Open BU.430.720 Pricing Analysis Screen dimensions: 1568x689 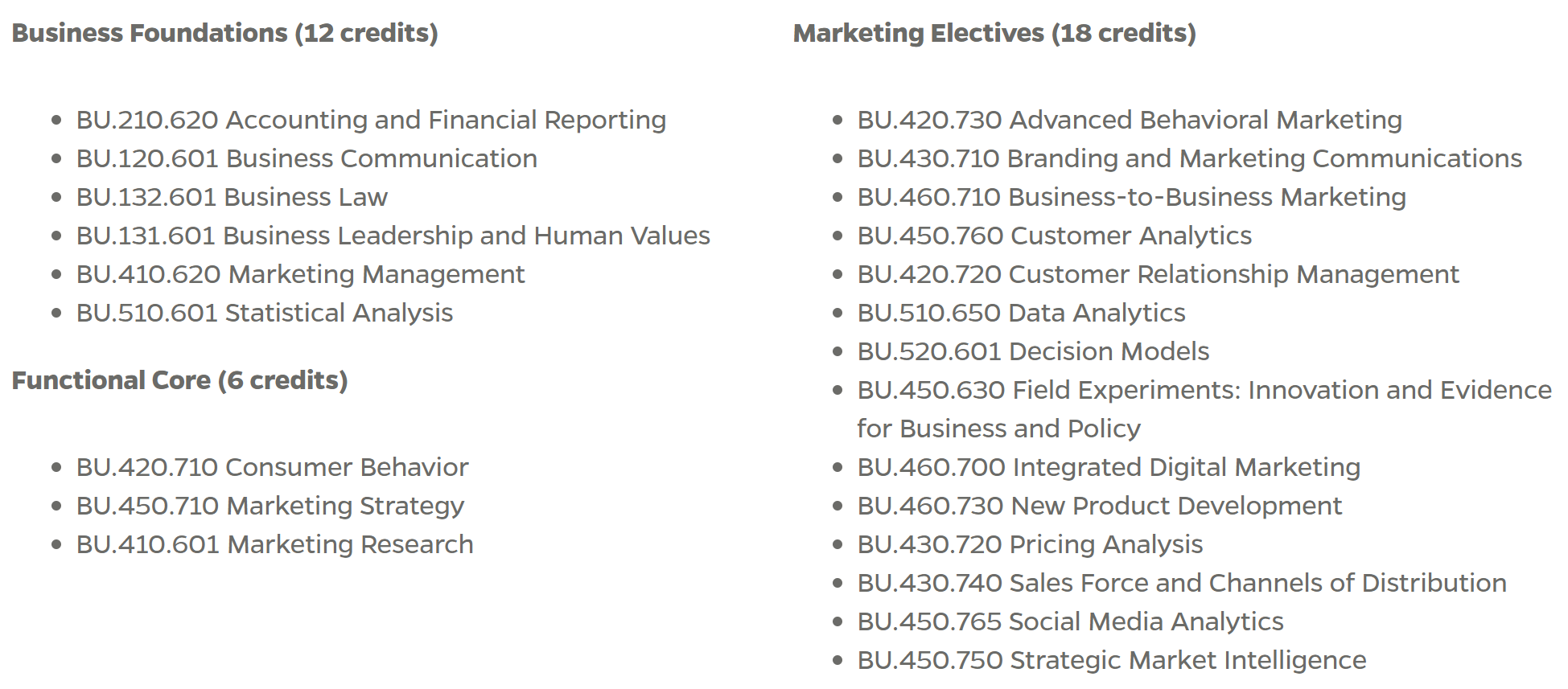(x=1030, y=544)
